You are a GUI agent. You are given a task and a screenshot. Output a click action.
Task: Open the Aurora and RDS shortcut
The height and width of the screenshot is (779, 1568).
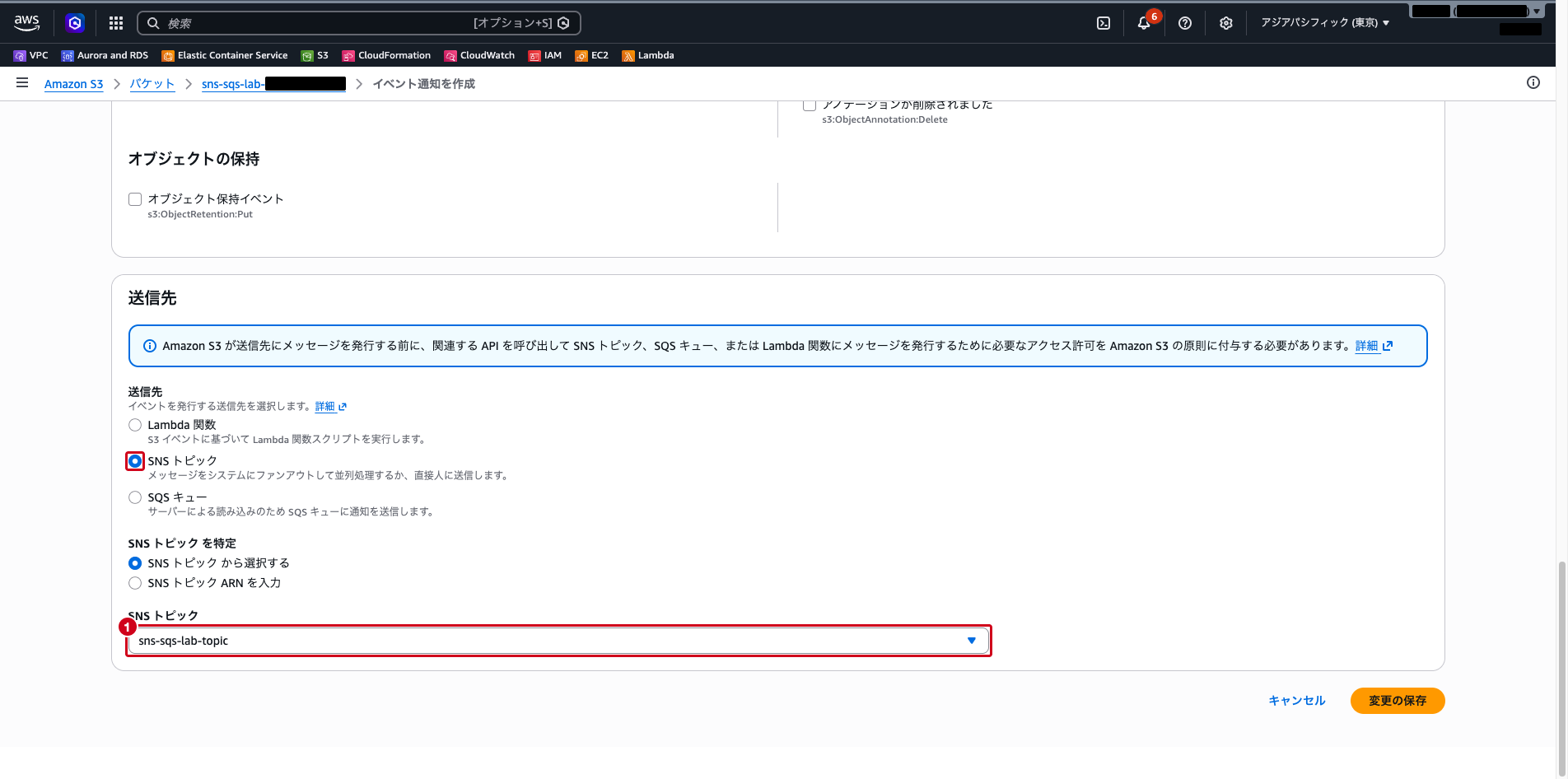[x=105, y=55]
